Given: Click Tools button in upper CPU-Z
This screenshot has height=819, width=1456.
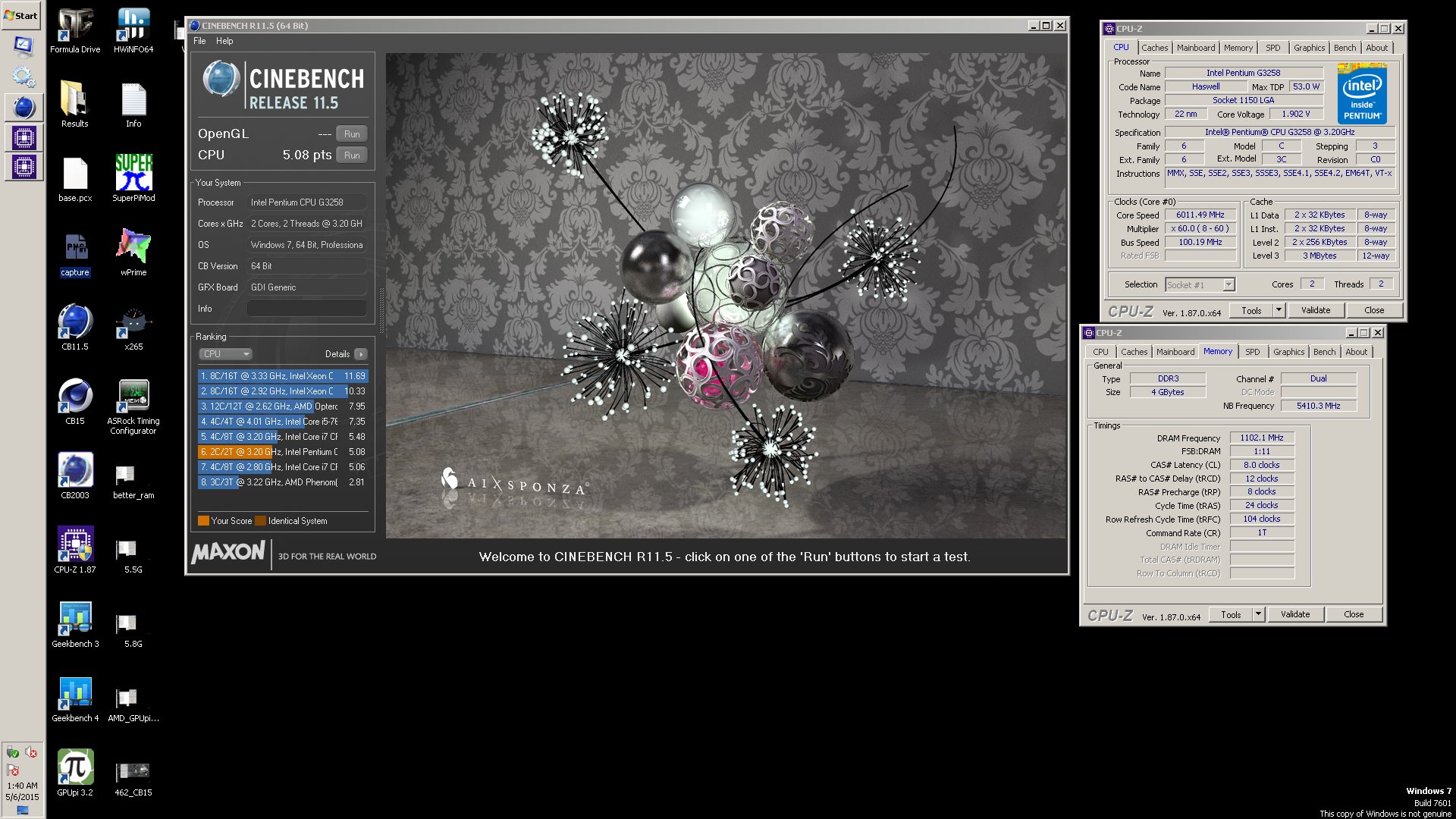Looking at the screenshot, I should [x=1251, y=311].
